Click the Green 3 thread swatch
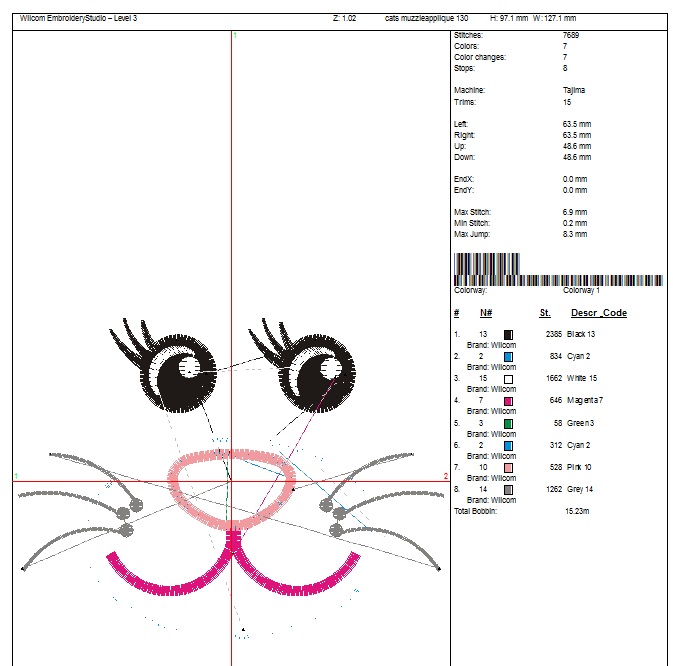 click(x=509, y=423)
